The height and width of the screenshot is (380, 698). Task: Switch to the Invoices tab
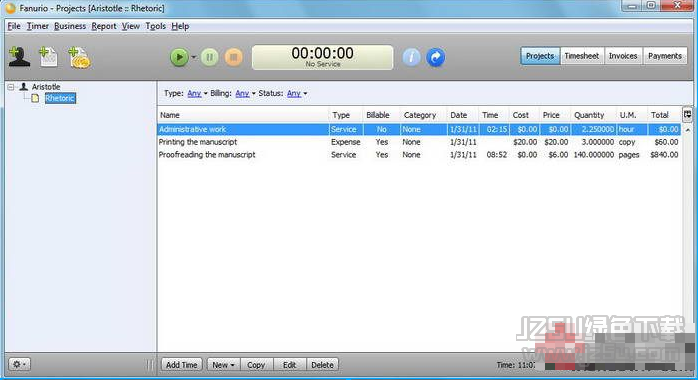coord(623,56)
